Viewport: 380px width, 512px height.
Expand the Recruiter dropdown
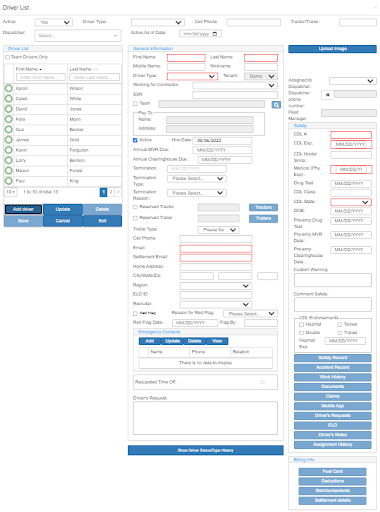coord(216,304)
